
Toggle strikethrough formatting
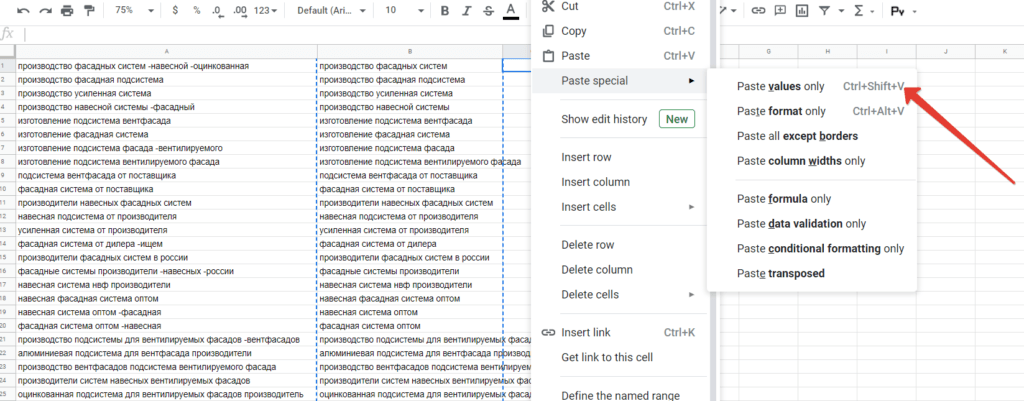pyautogui.click(x=487, y=10)
